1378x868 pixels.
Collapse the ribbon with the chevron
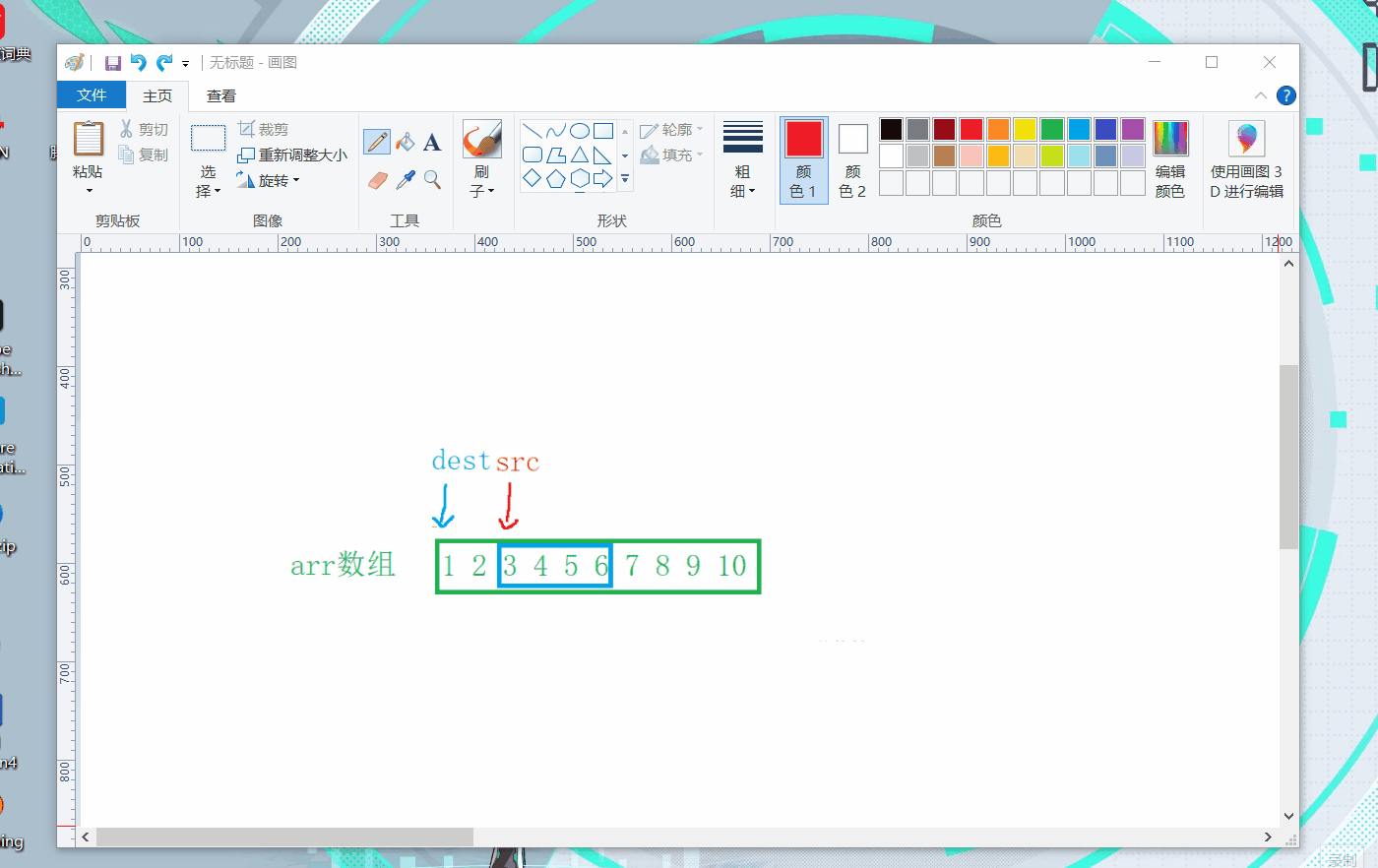(1261, 95)
